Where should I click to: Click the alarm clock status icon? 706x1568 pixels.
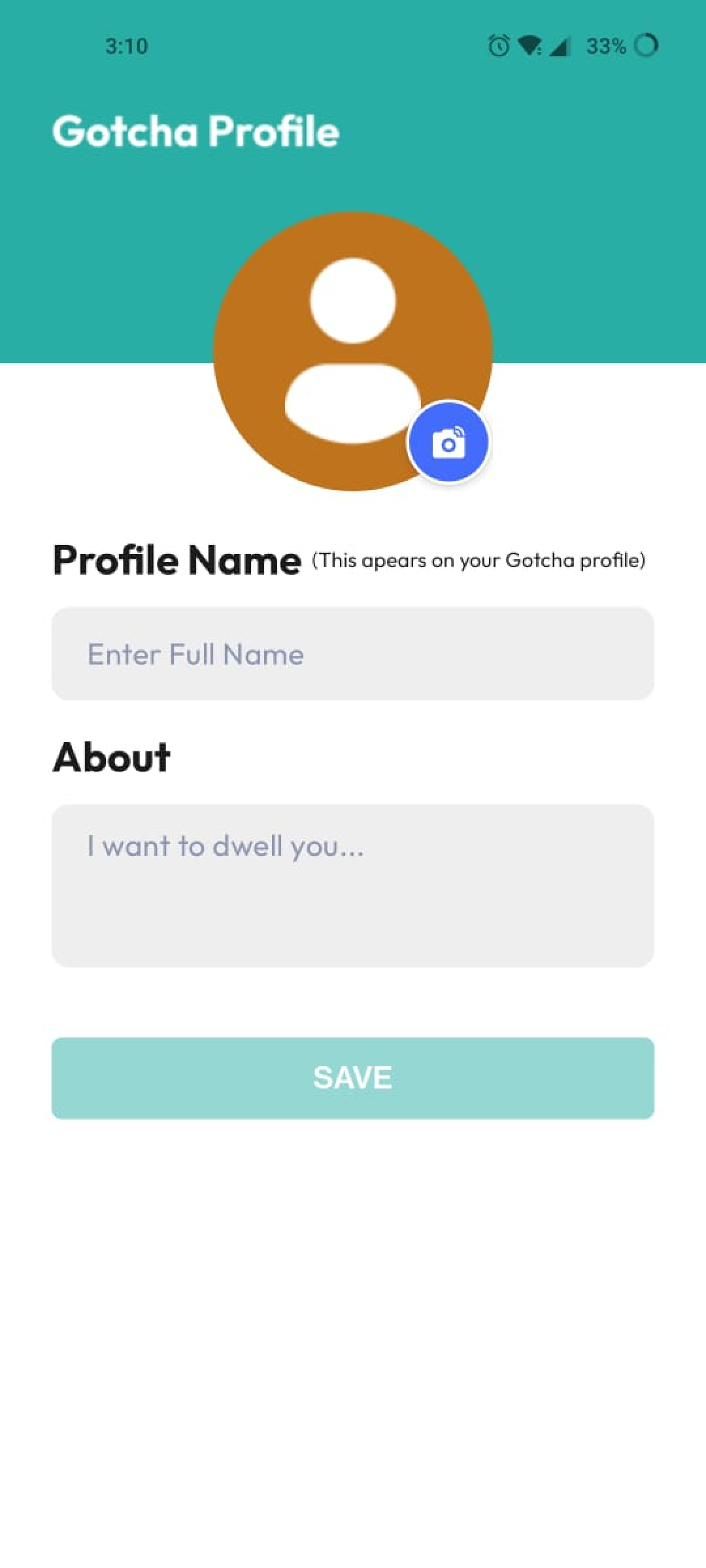point(499,46)
